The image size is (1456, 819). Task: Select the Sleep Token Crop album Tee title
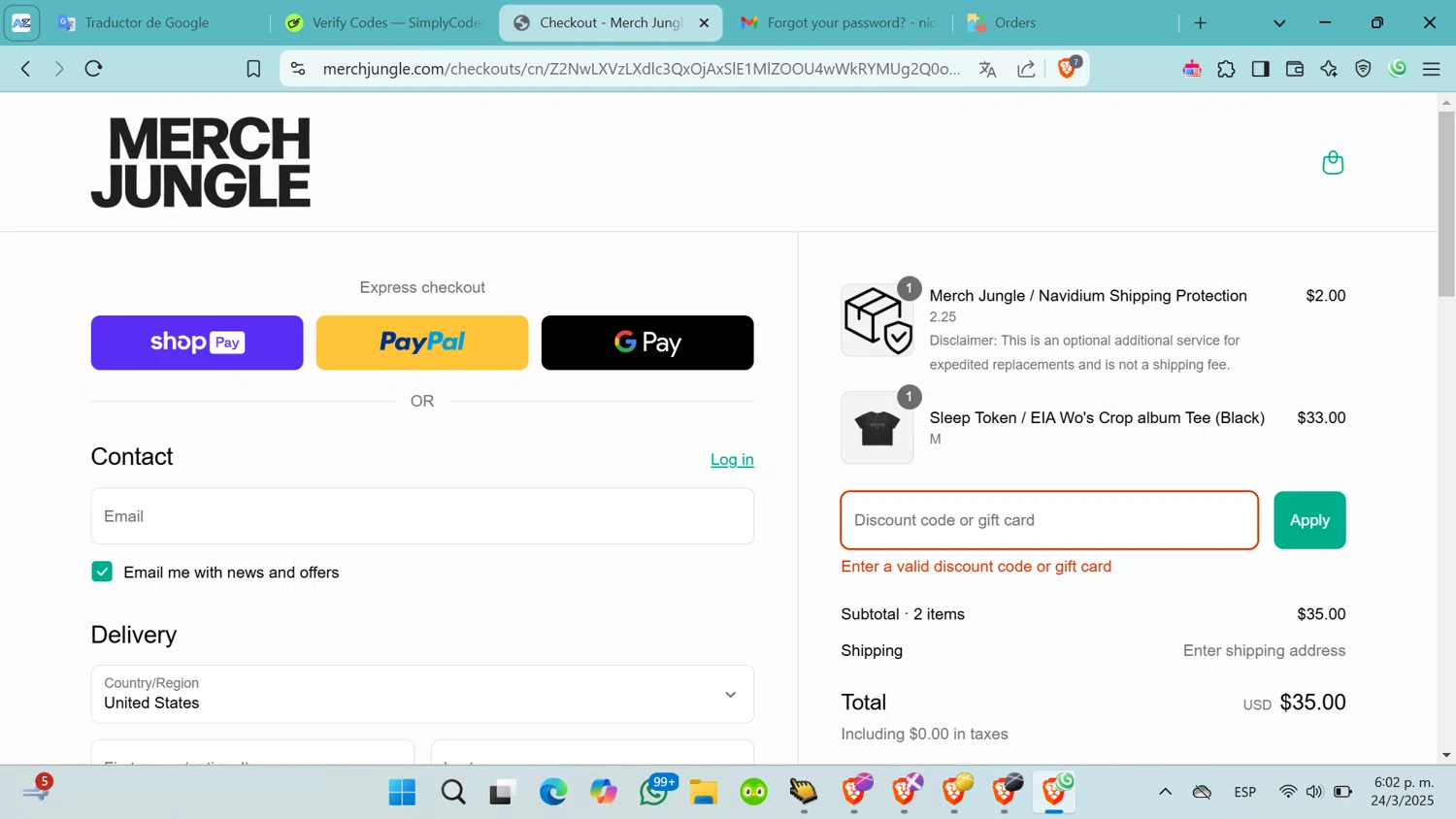pyautogui.click(x=1097, y=417)
